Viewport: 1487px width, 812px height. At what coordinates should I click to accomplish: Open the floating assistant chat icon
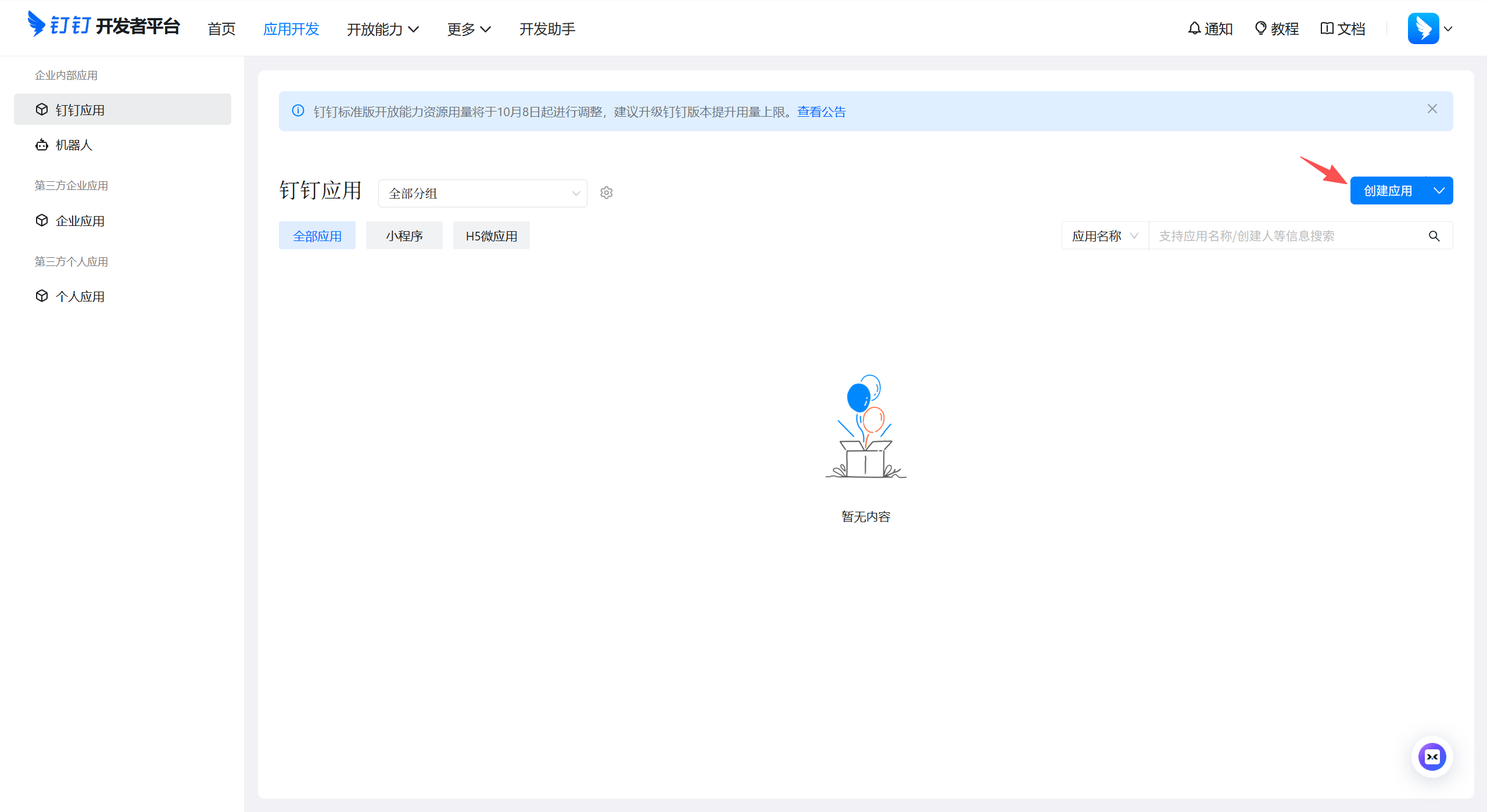pos(1432,757)
